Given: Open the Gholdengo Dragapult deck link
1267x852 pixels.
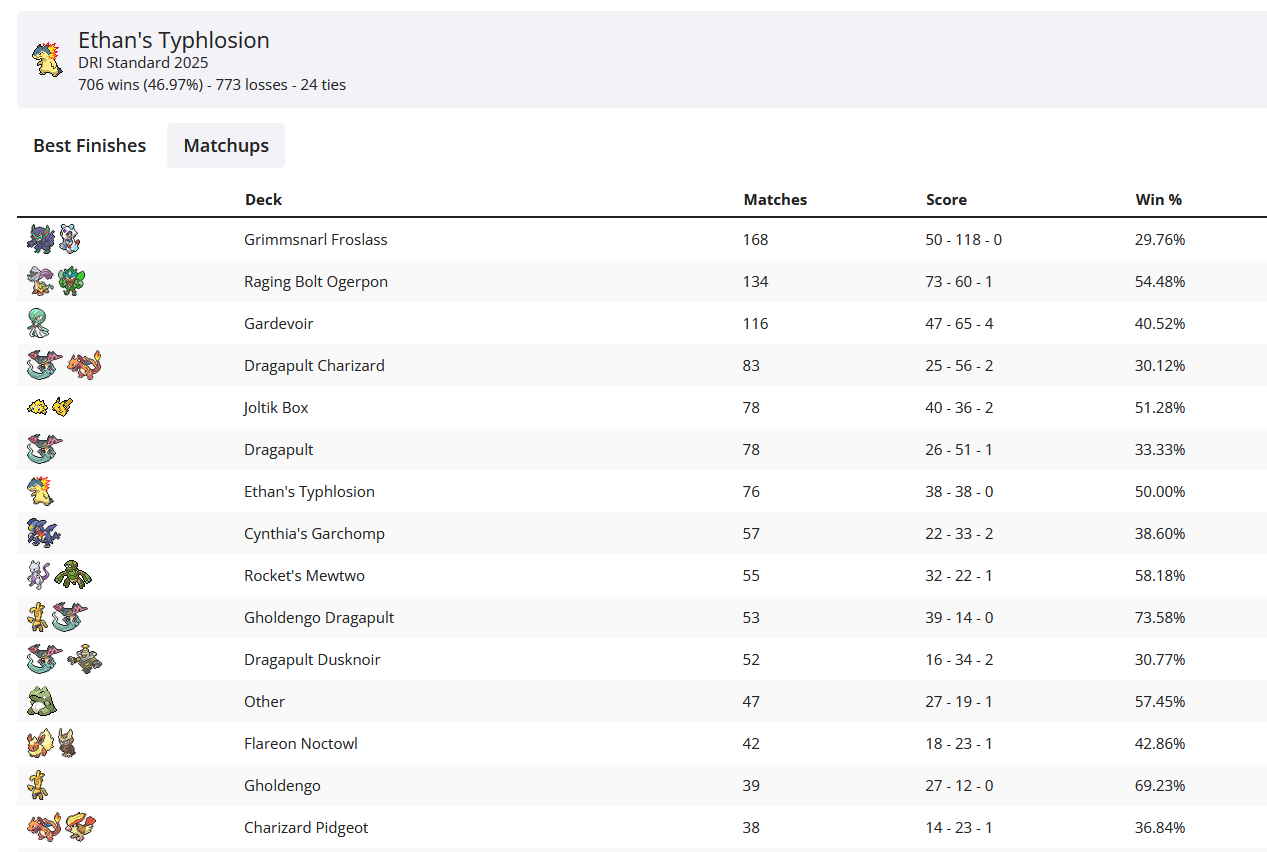Looking at the screenshot, I should pos(319,618).
